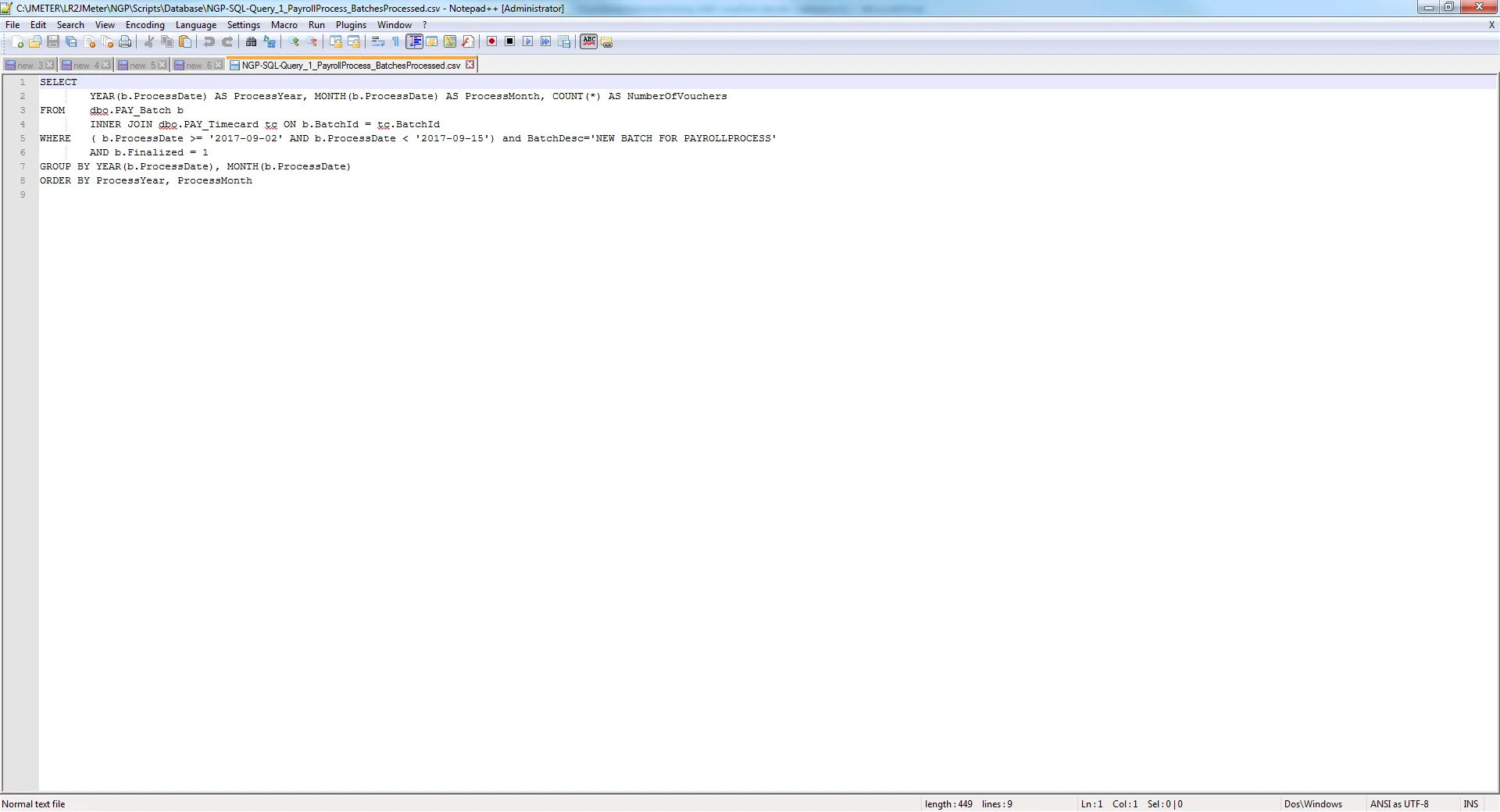Save the current recorded macro icon

click(564, 42)
